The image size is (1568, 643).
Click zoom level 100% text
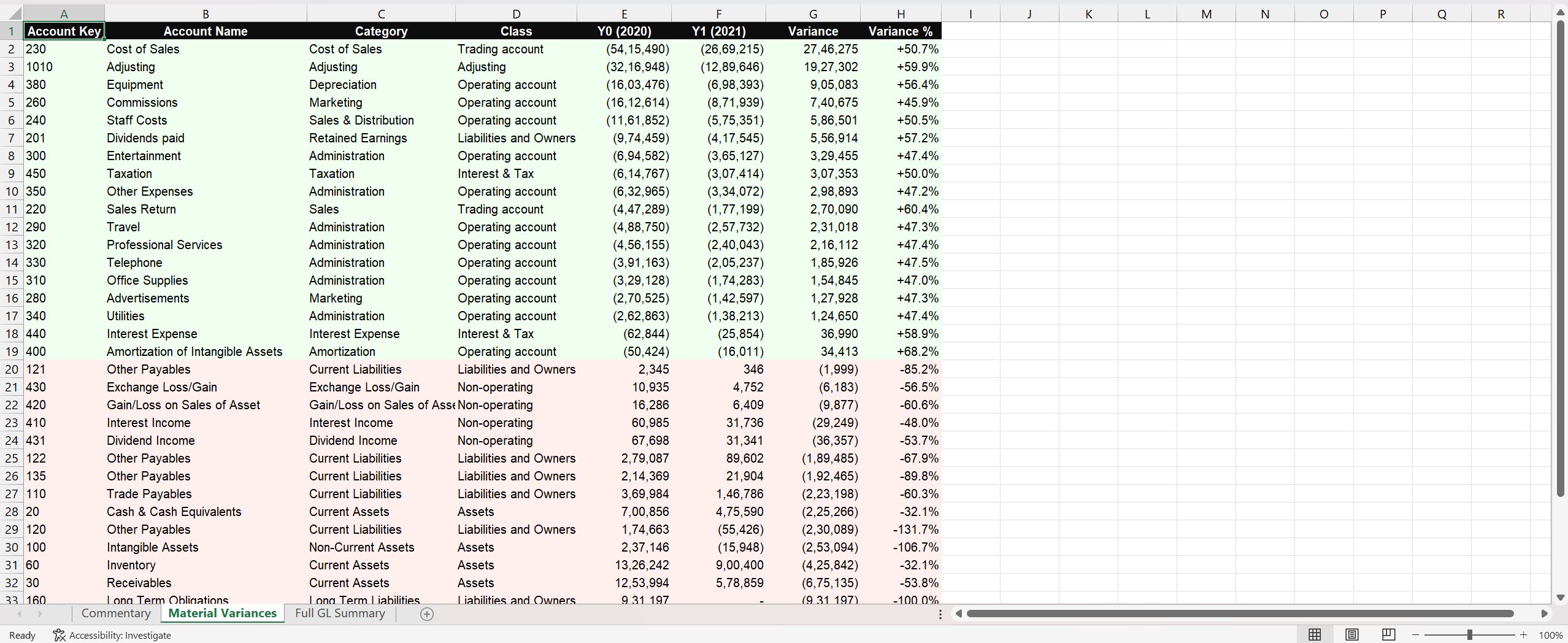click(x=1550, y=636)
